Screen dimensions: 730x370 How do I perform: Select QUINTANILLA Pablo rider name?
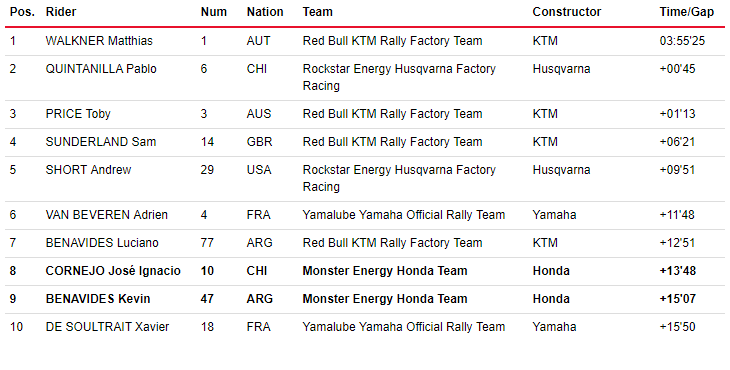(x=101, y=69)
